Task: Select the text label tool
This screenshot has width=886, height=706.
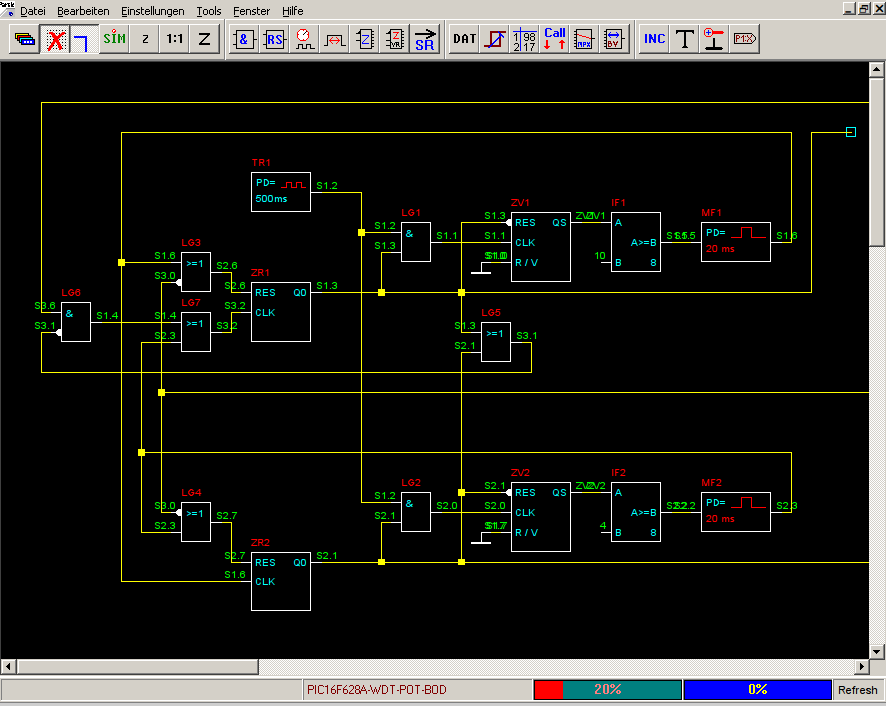Action: tap(685, 39)
